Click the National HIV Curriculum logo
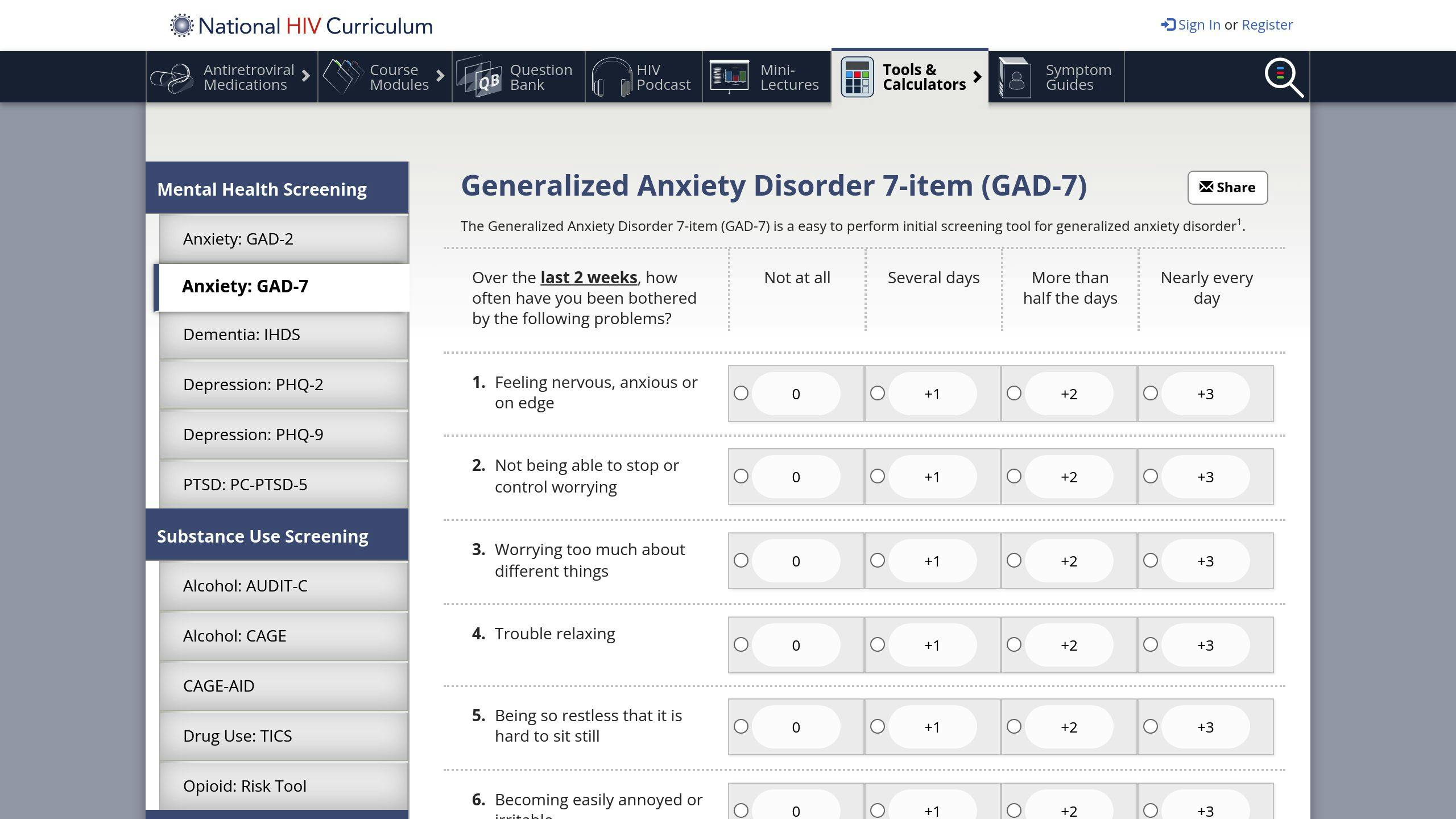Image resolution: width=1456 pixels, height=819 pixels. coord(301,26)
